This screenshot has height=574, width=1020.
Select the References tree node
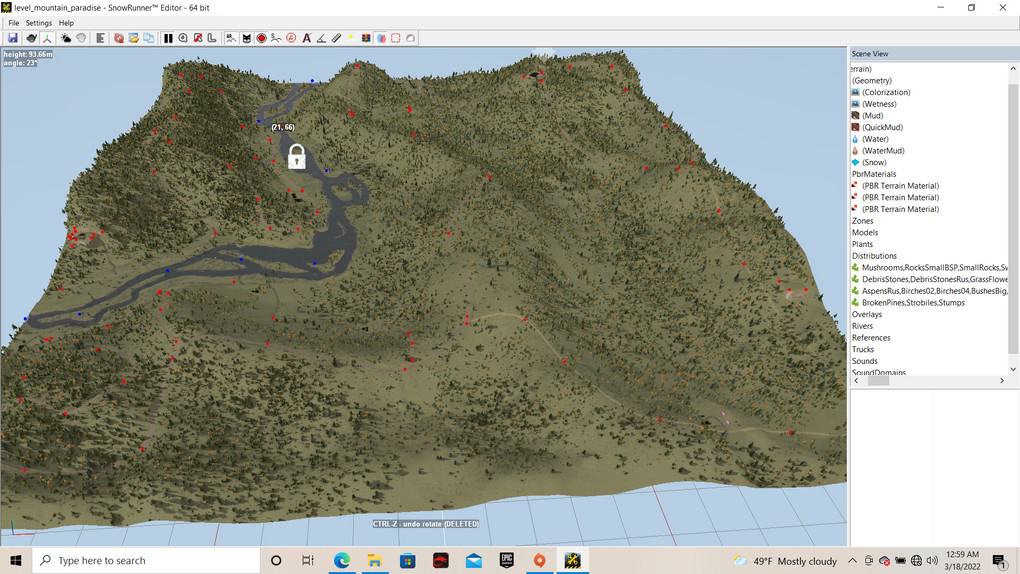(x=871, y=338)
